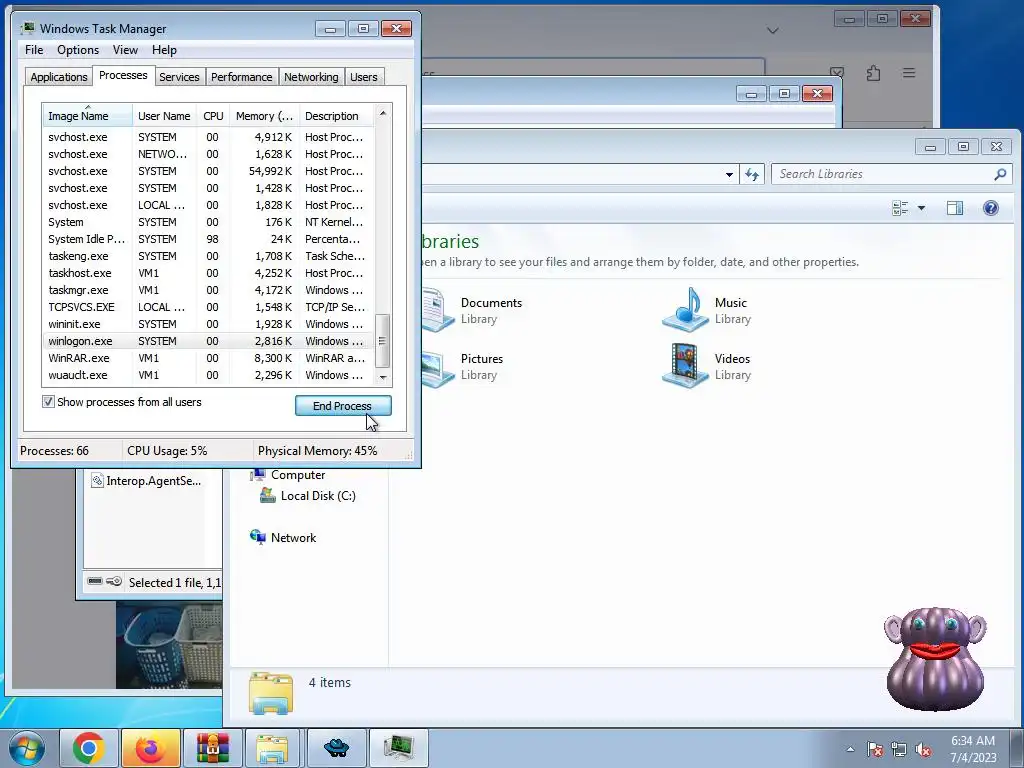Image resolution: width=1024 pixels, height=768 pixels.
Task: Click the search magnifier in Search Libraries
Action: coord(1000,174)
